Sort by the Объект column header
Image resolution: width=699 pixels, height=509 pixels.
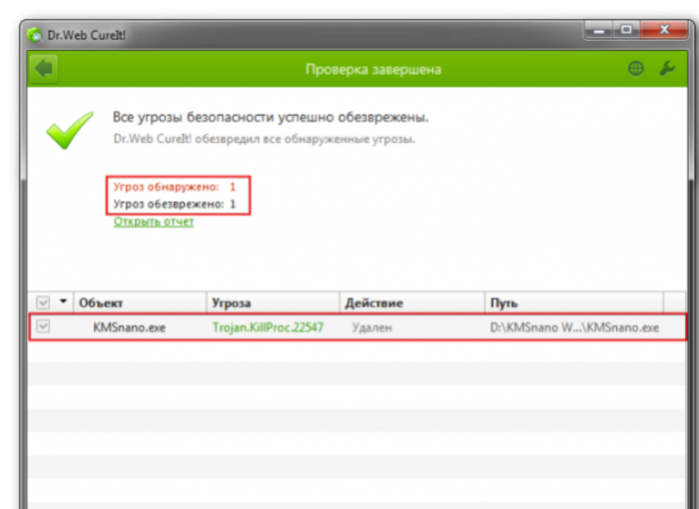click(x=140, y=303)
